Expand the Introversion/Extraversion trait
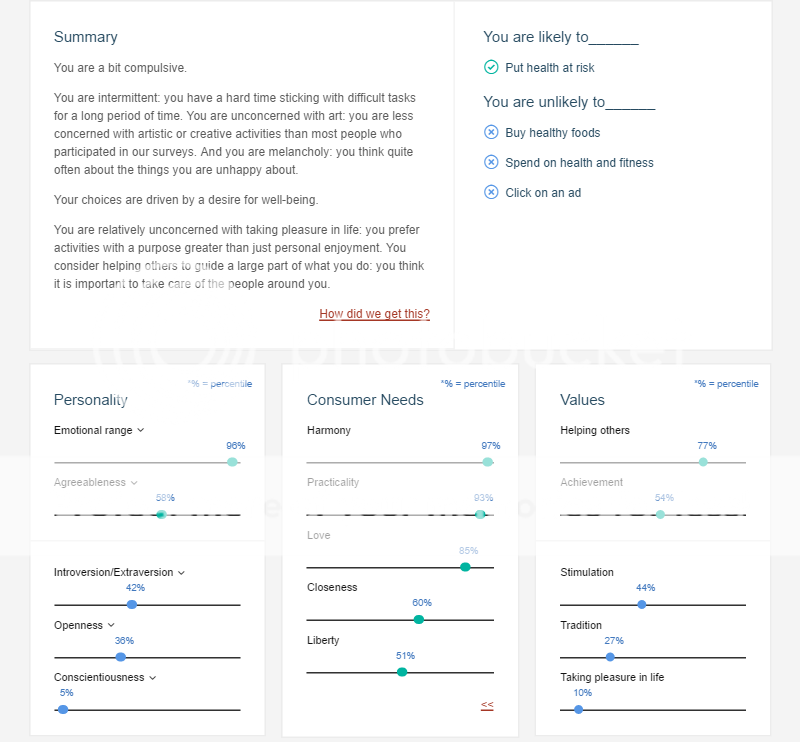The image size is (800, 742). [181, 573]
